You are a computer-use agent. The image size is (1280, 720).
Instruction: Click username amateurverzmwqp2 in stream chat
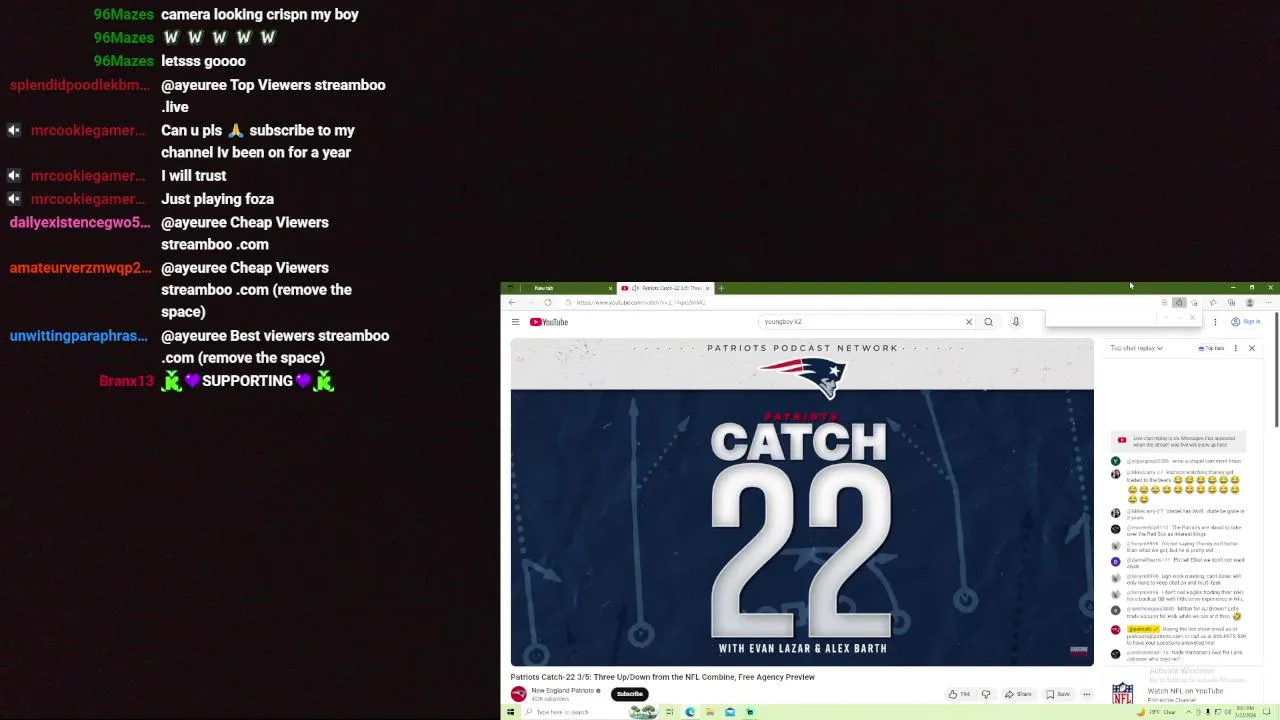(80, 268)
